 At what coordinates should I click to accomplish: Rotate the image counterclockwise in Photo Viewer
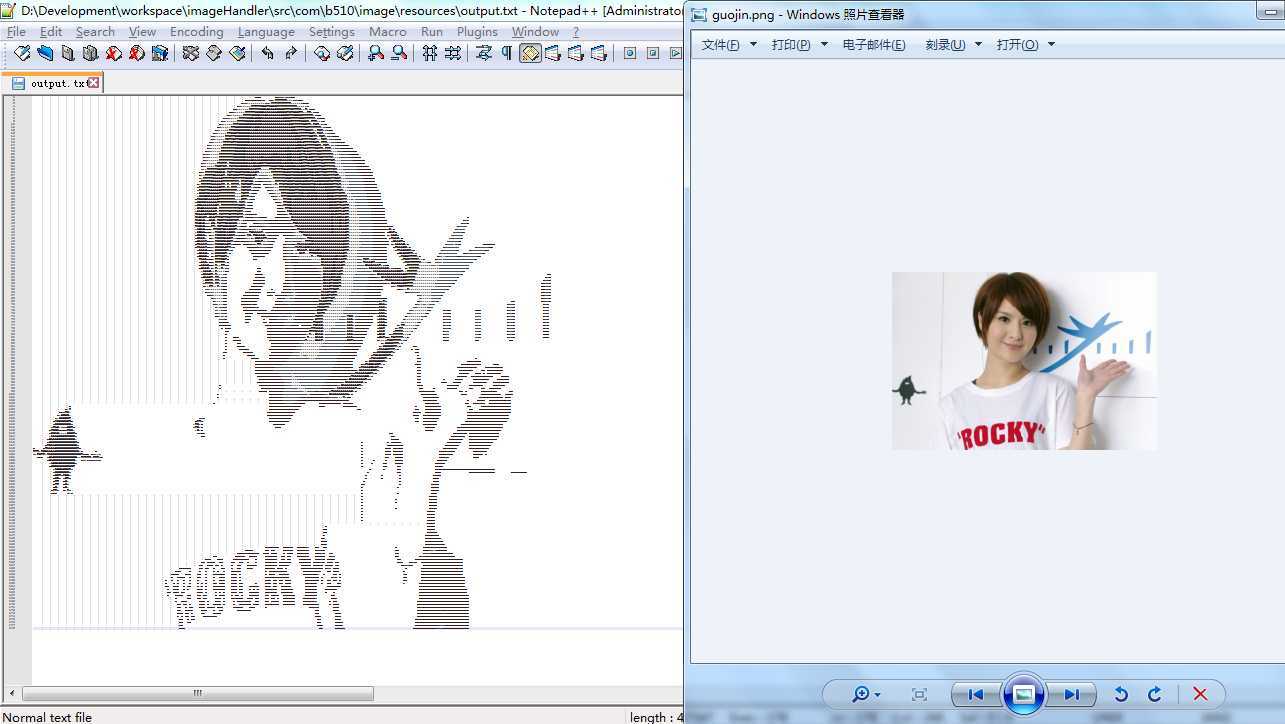click(x=1121, y=694)
